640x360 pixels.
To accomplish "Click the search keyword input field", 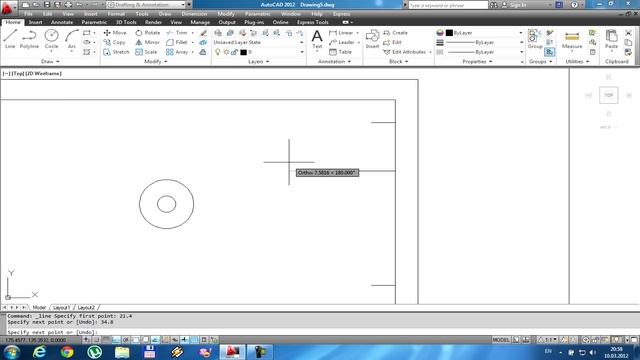I will click(x=448, y=5).
